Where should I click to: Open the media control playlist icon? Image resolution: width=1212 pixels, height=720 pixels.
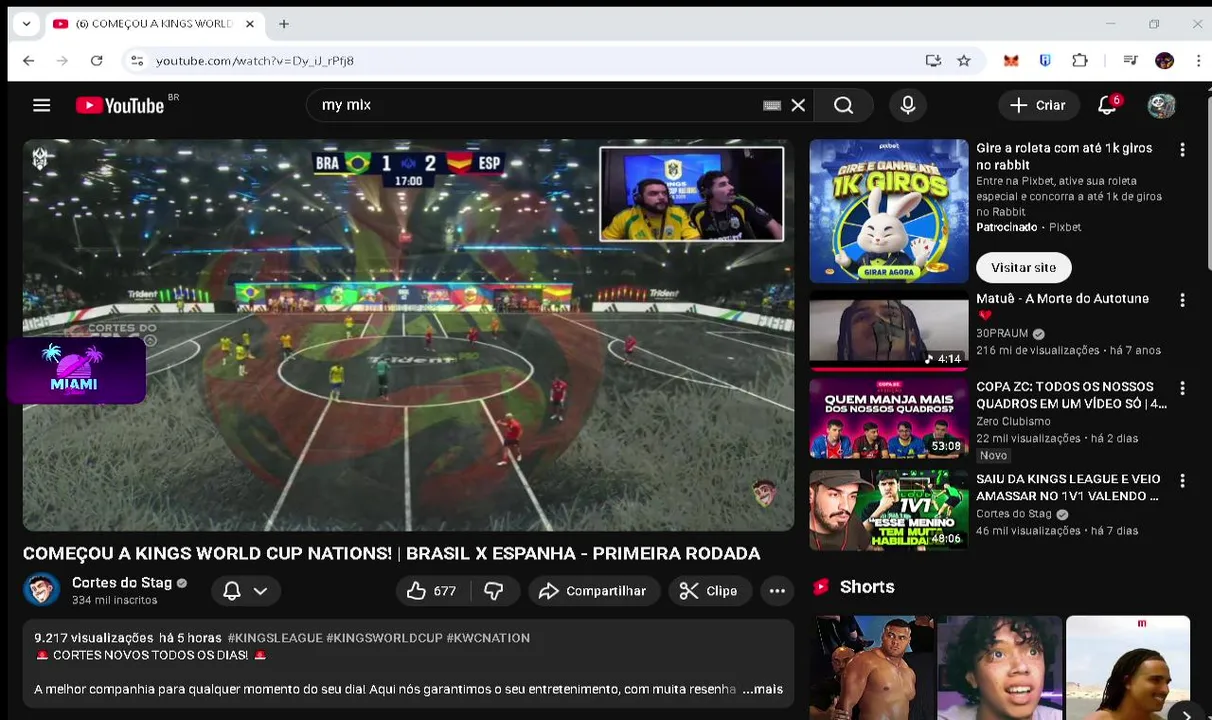click(x=1130, y=61)
